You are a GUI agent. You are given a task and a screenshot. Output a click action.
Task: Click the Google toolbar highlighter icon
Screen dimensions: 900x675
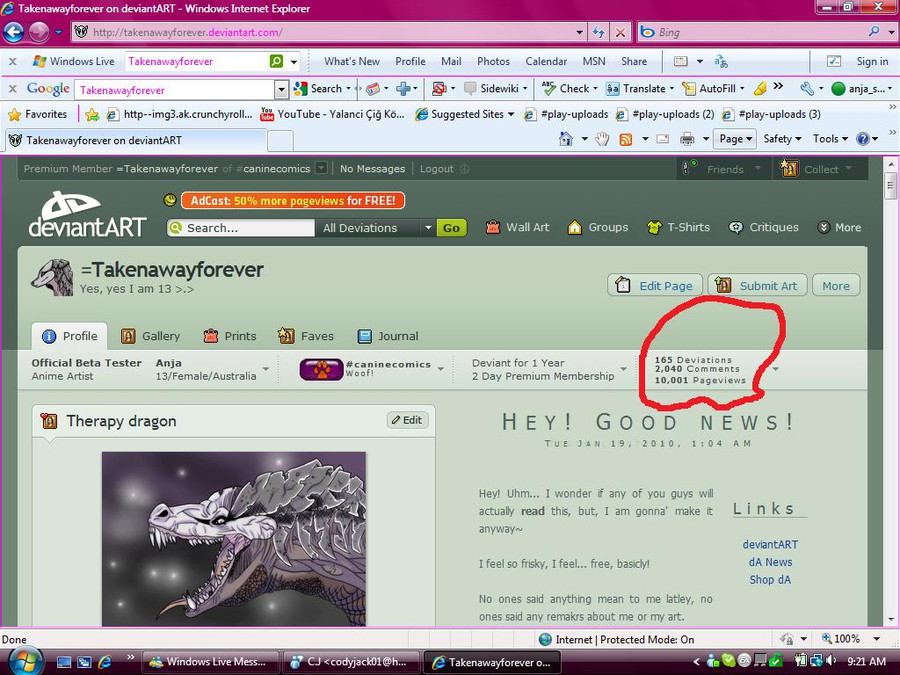760,88
